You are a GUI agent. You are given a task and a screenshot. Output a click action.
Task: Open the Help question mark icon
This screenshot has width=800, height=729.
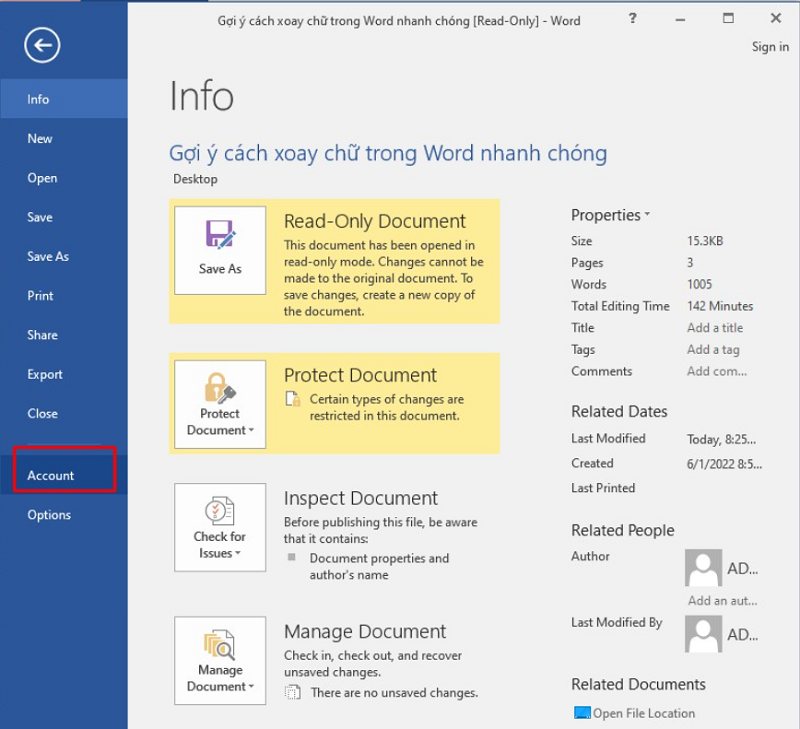click(633, 19)
